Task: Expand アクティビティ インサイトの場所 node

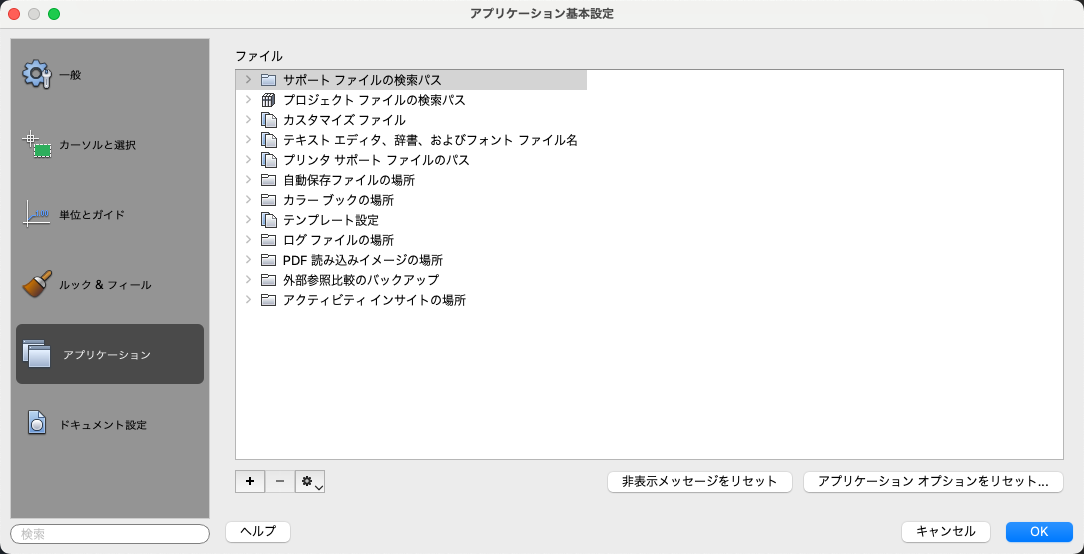Action: click(x=248, y=300)
